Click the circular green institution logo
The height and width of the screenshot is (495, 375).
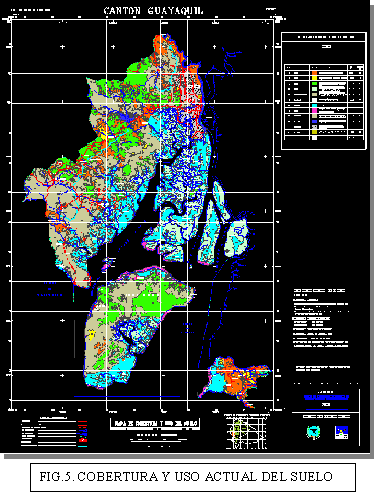(x=313, y=432)
